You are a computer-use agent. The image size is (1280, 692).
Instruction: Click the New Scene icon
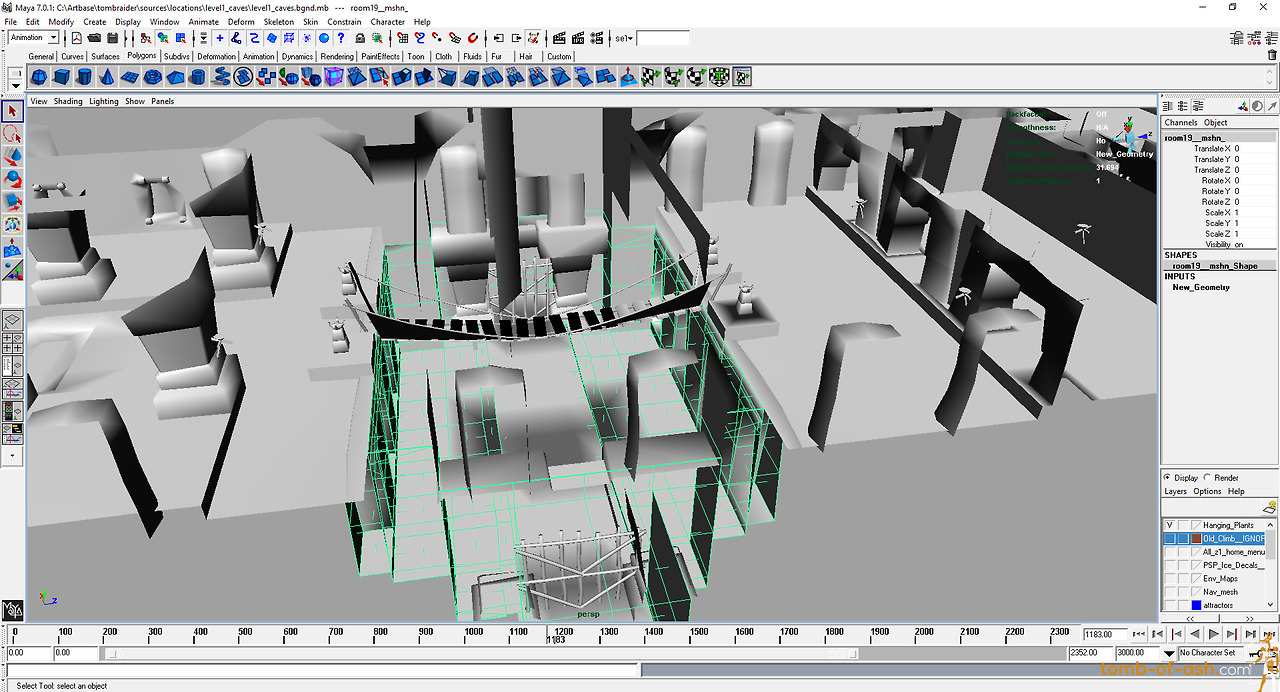pos(76,38)
